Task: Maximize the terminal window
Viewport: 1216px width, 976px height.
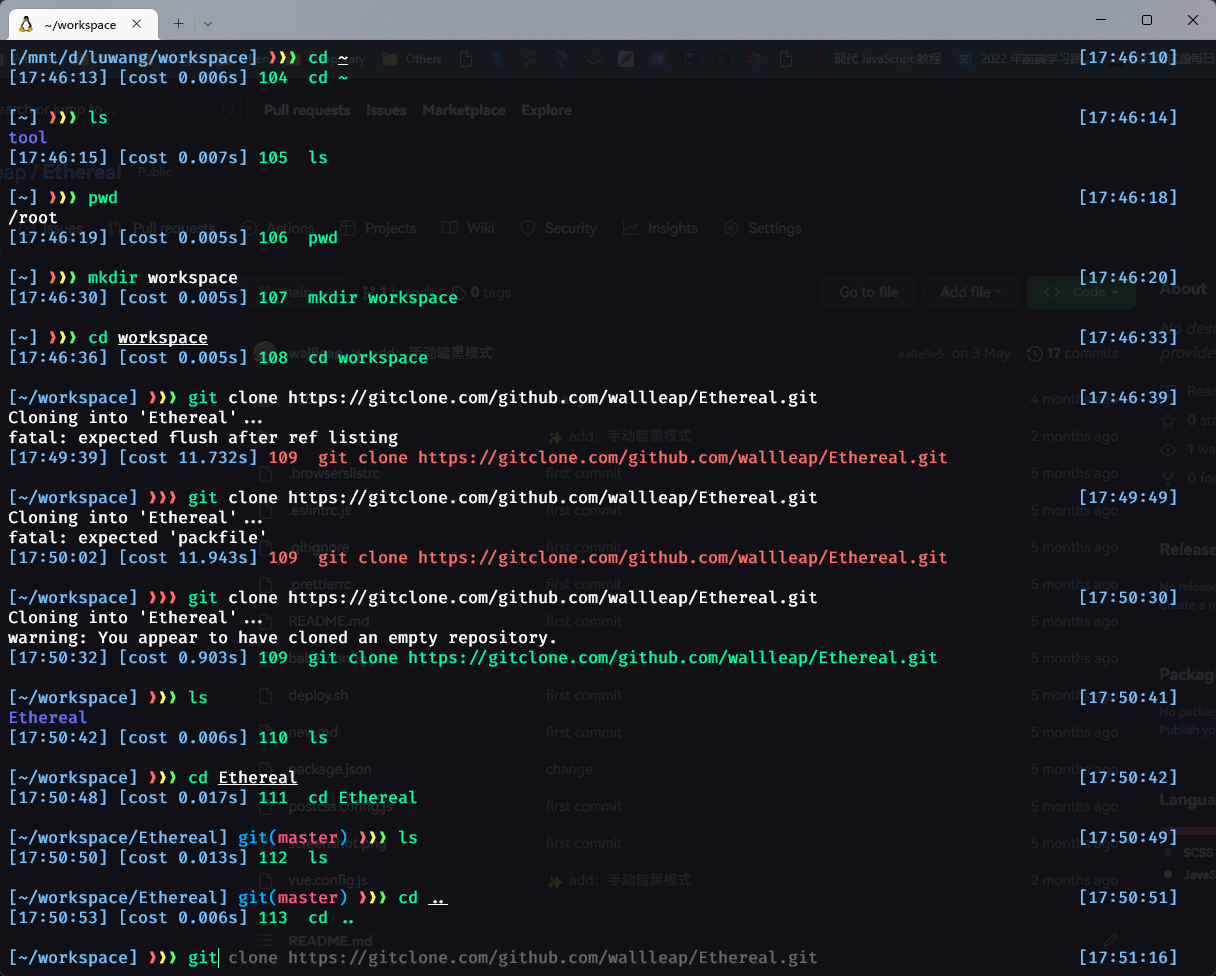Action: point(1147,20)
